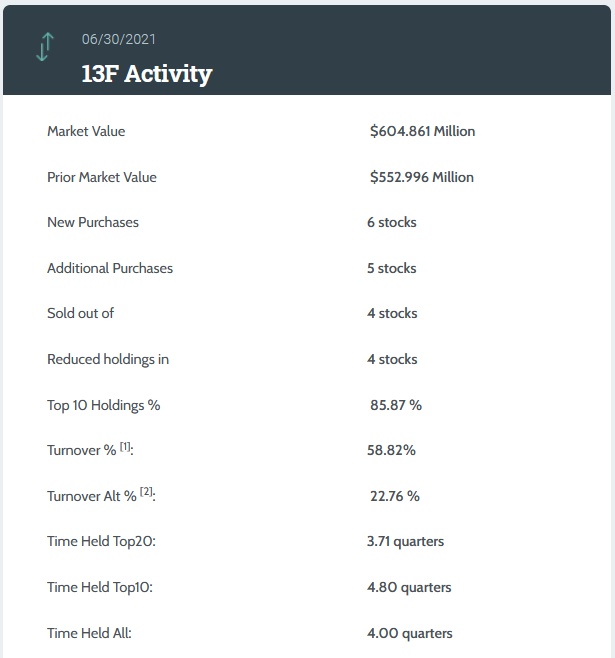Select the Market Value label
The image size is (615, 658).
pos(86,131)
